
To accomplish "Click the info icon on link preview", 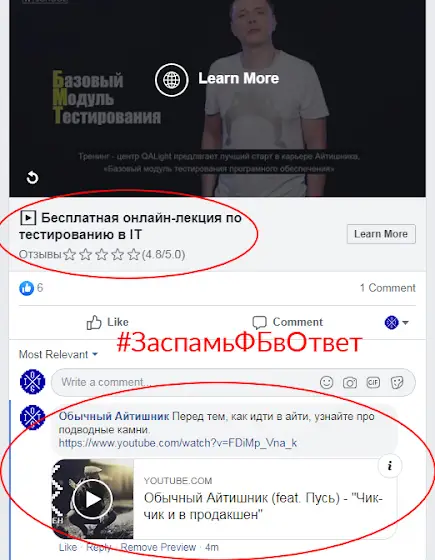I will click(x=390, y=466).
